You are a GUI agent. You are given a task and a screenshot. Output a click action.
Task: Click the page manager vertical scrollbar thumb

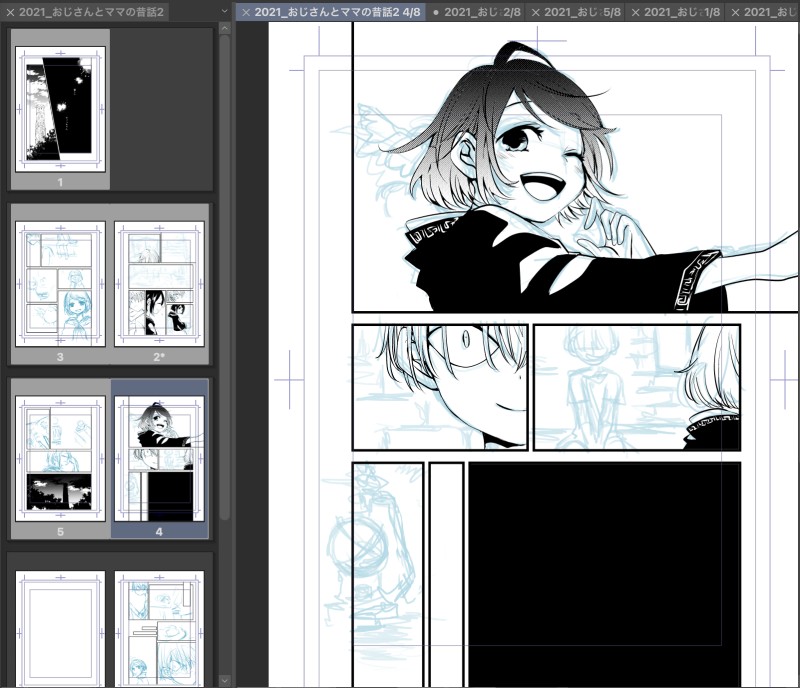[x=225, y=278]
